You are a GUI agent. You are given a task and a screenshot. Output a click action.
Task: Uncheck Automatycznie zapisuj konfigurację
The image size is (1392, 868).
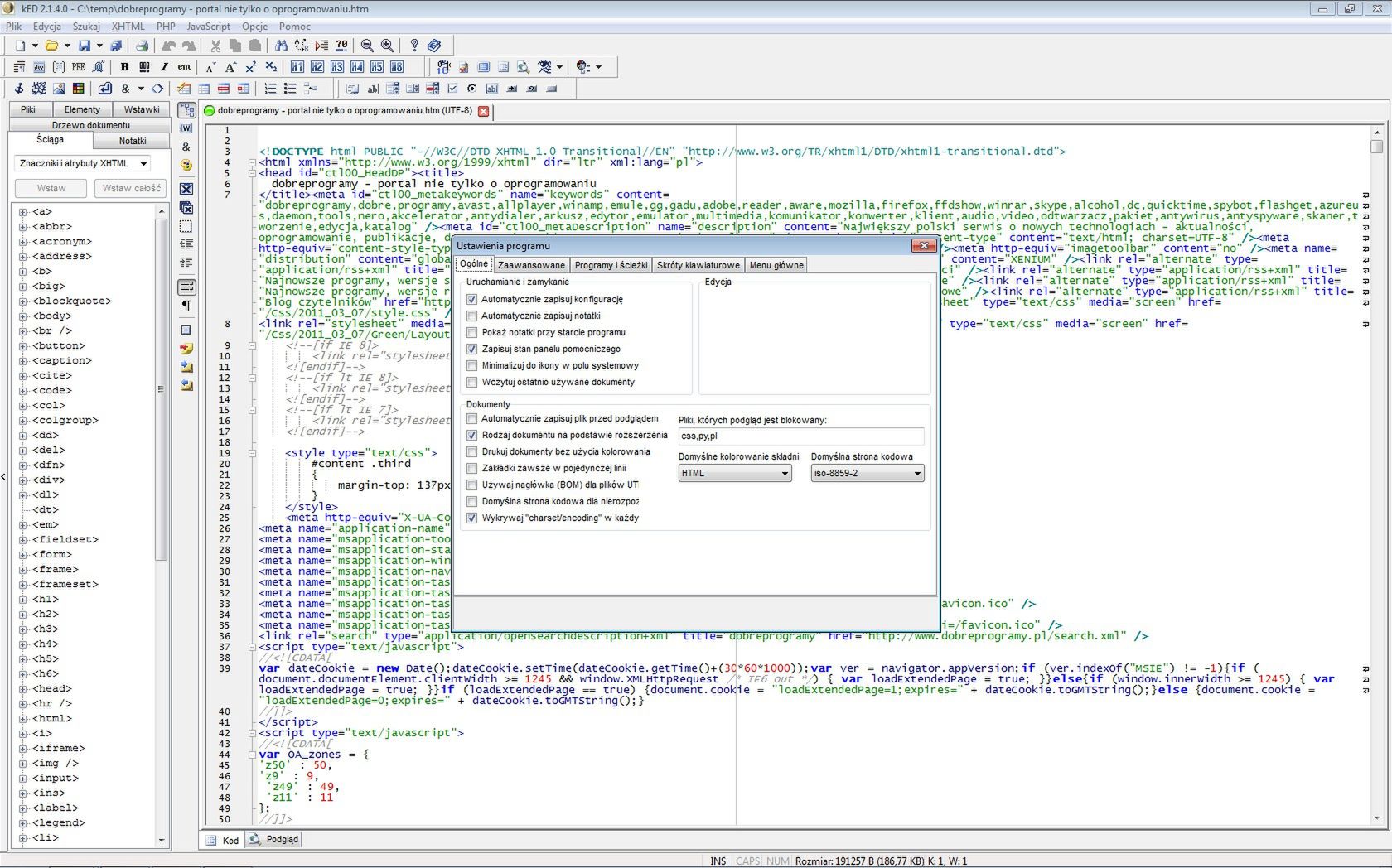[x=472, y=300]
